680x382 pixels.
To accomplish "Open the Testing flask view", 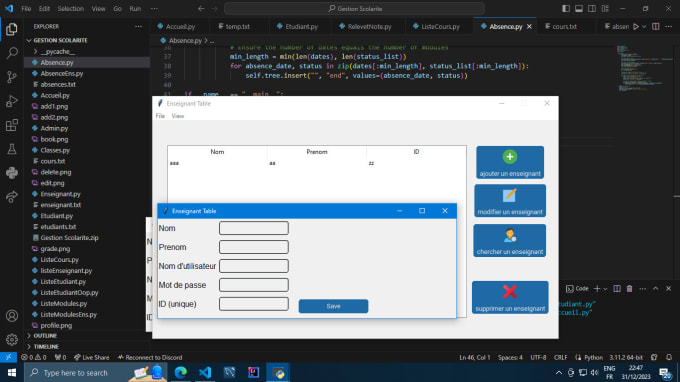I will pos(12,149).
